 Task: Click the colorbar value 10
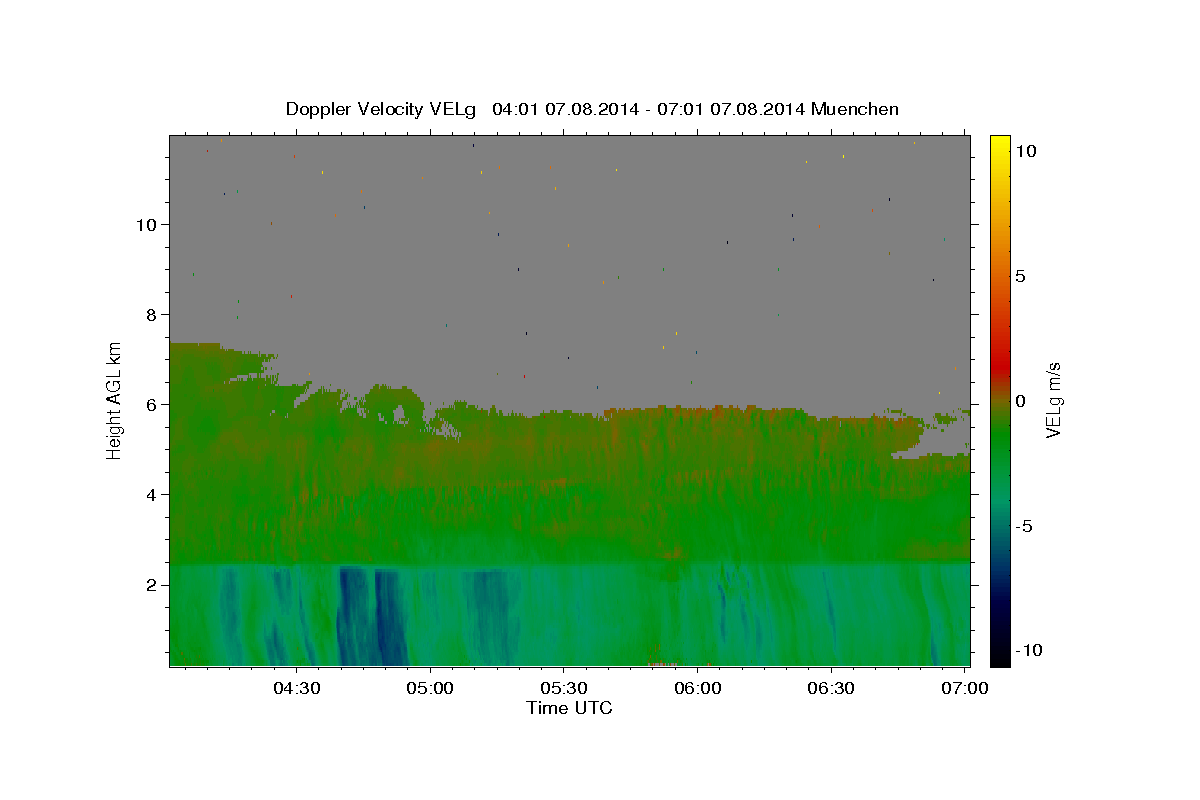(1025, 151)
